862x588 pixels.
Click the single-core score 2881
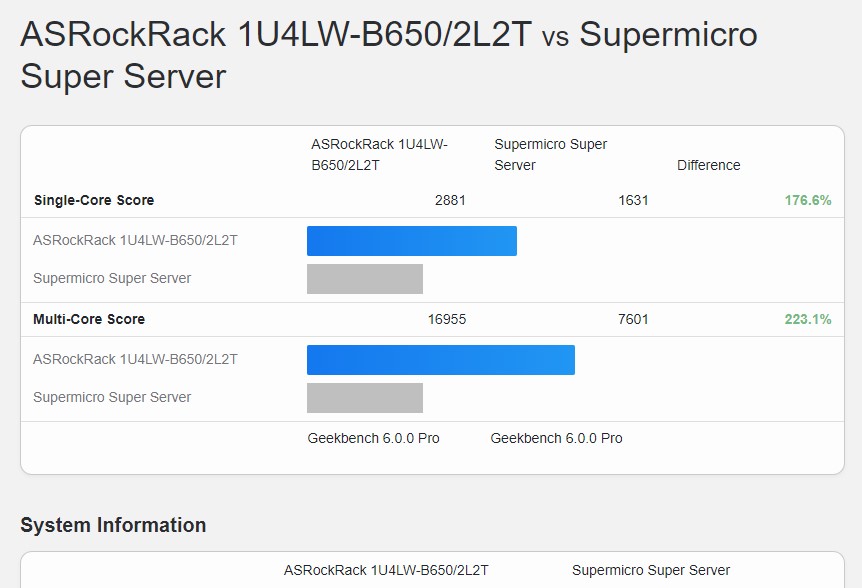[x=450, y=200]
